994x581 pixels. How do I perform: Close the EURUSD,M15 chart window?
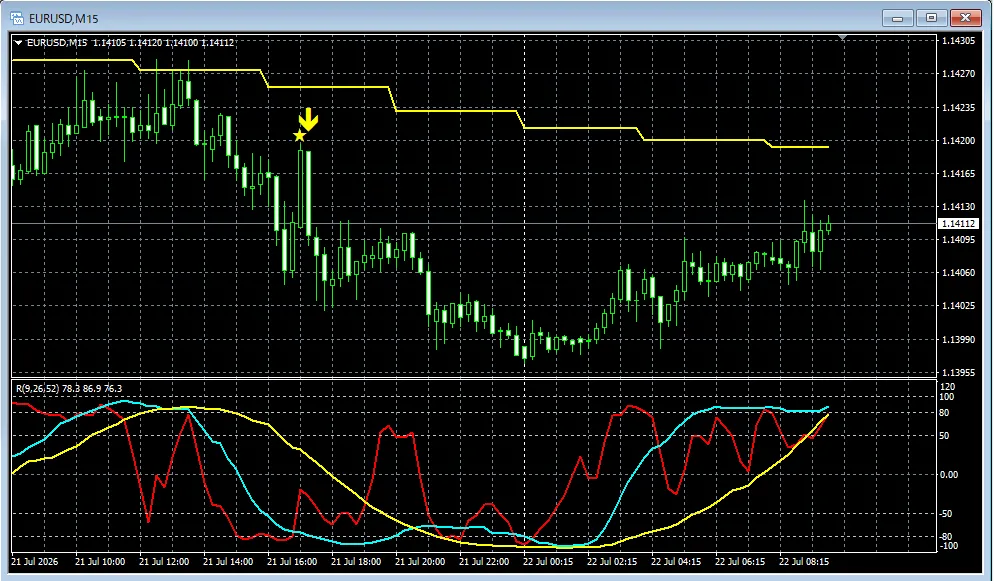pos(965,18)
